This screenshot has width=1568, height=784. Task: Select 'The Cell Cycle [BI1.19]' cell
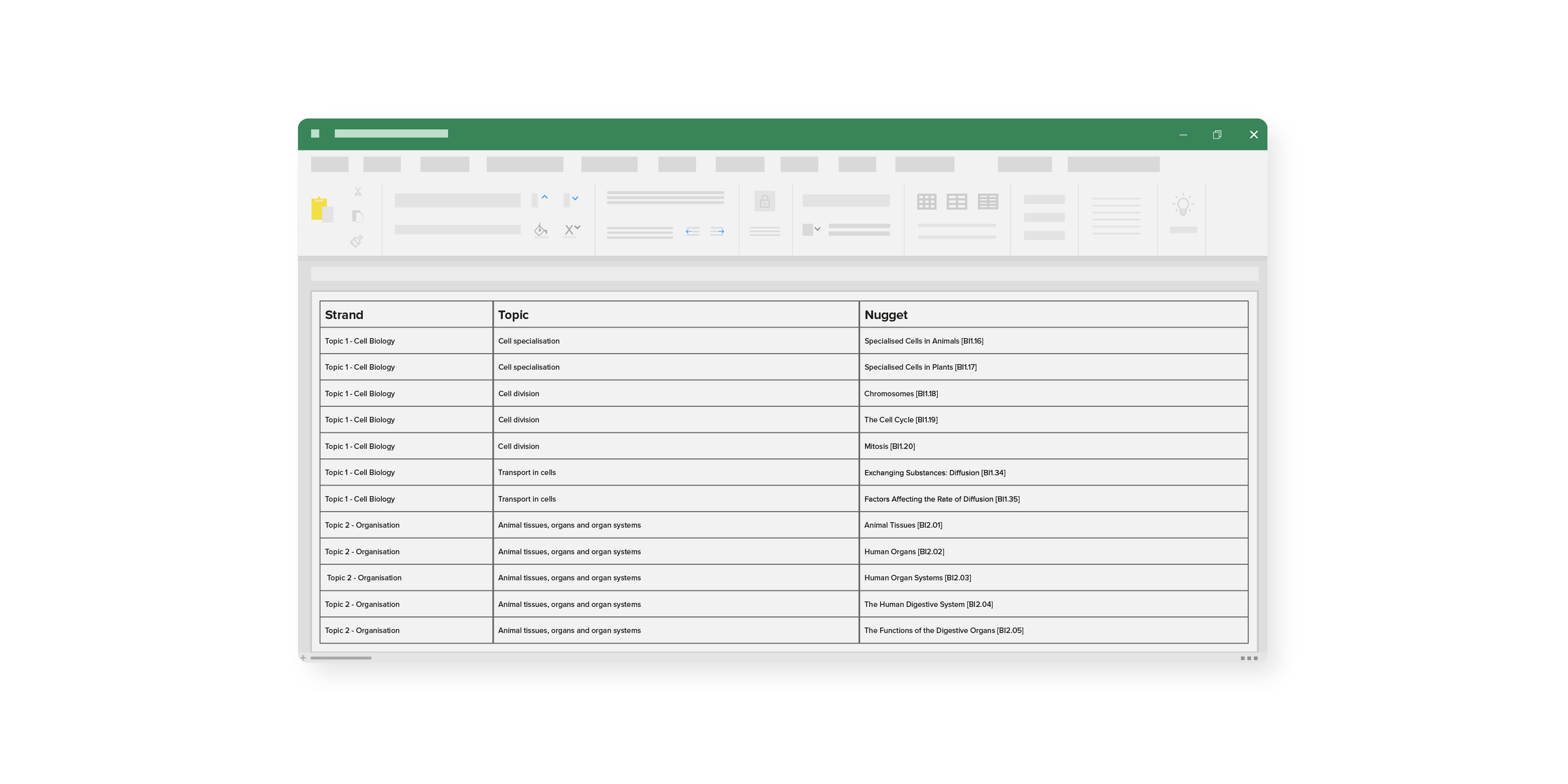click(x=1054, y=419)
